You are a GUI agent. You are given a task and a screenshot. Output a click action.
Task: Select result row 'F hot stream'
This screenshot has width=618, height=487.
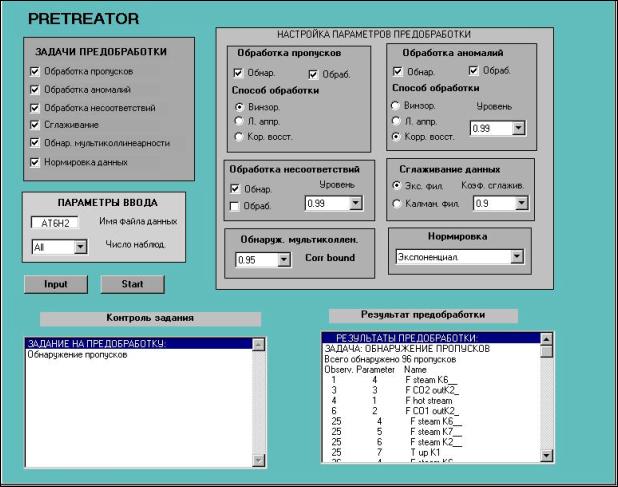[431, 400]
